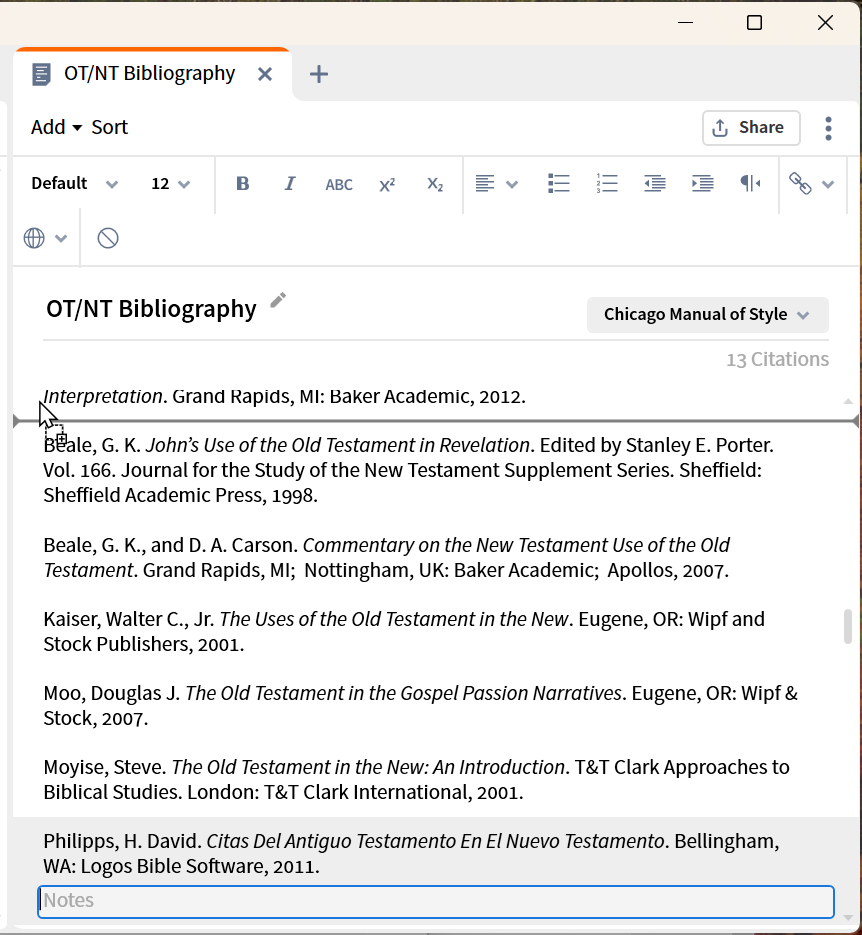
Task: Minimize the application window
Action: click(686, 23)
